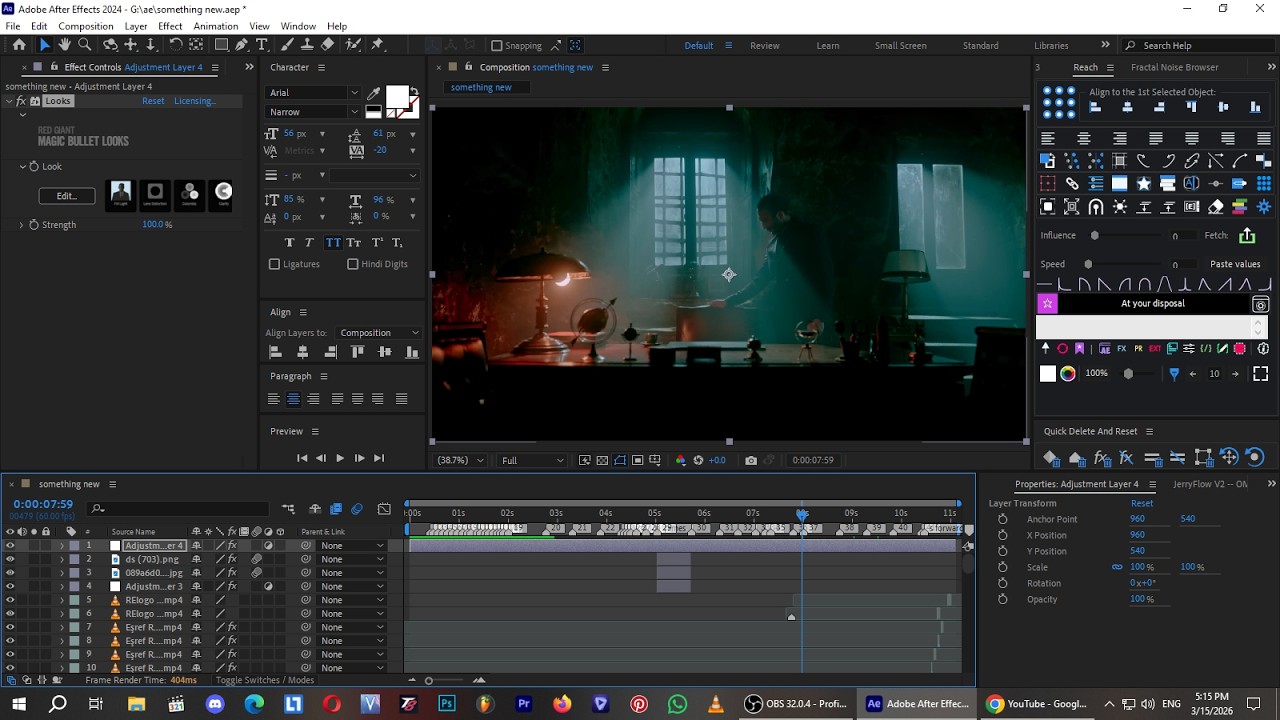Select the Hand tool in toolbar
1280x720 pixels.
[x=64, y=45]
